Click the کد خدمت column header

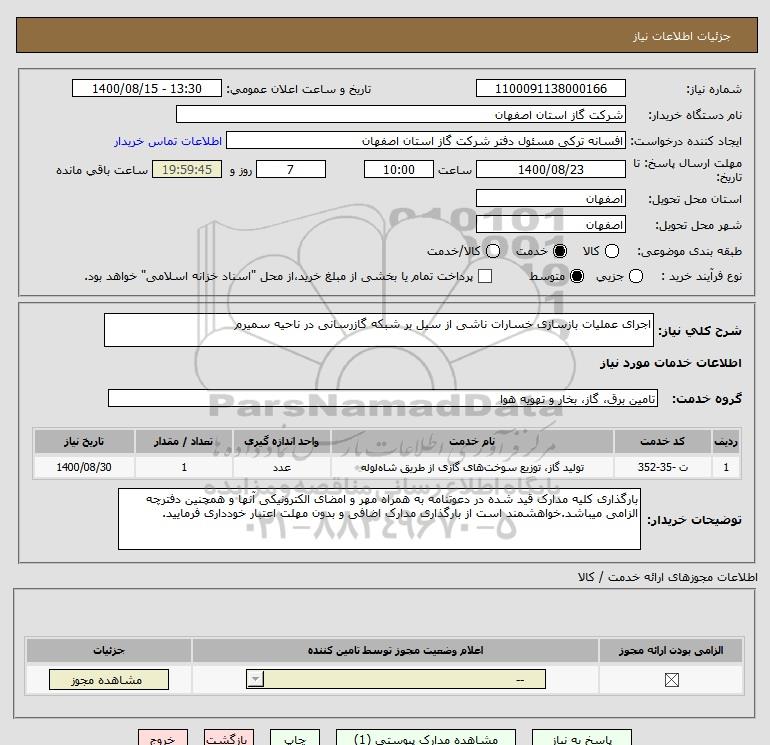click(x=662, y=441)
